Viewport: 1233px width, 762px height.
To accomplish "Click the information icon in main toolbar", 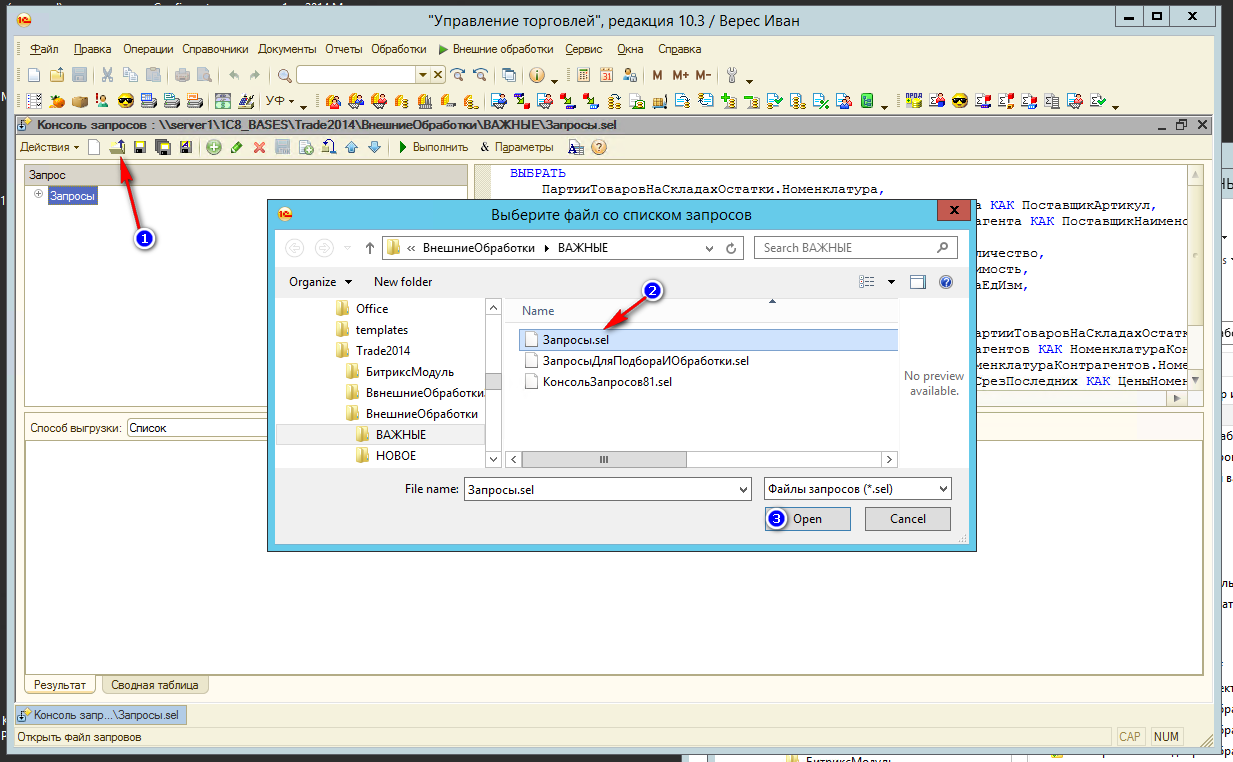I will click(x=536, y=75).
